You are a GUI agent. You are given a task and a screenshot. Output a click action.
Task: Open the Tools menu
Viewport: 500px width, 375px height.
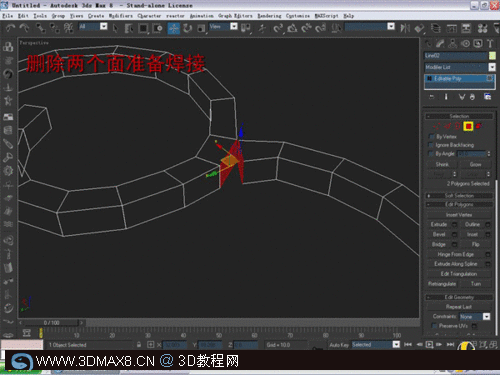point(40,16)
